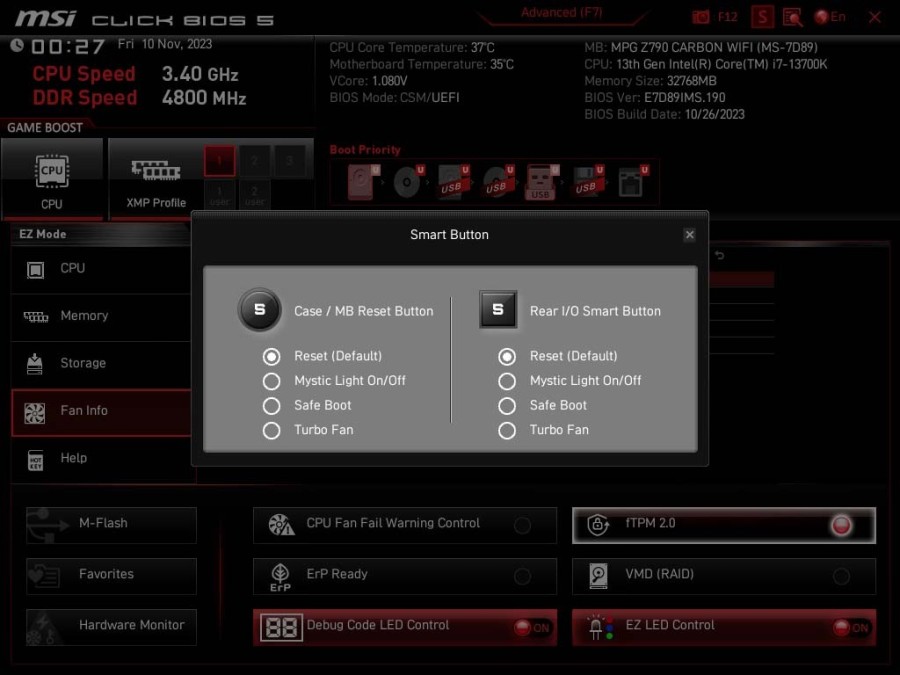
Task: Close the Smart Button dialog
Action: coord(689,234)
